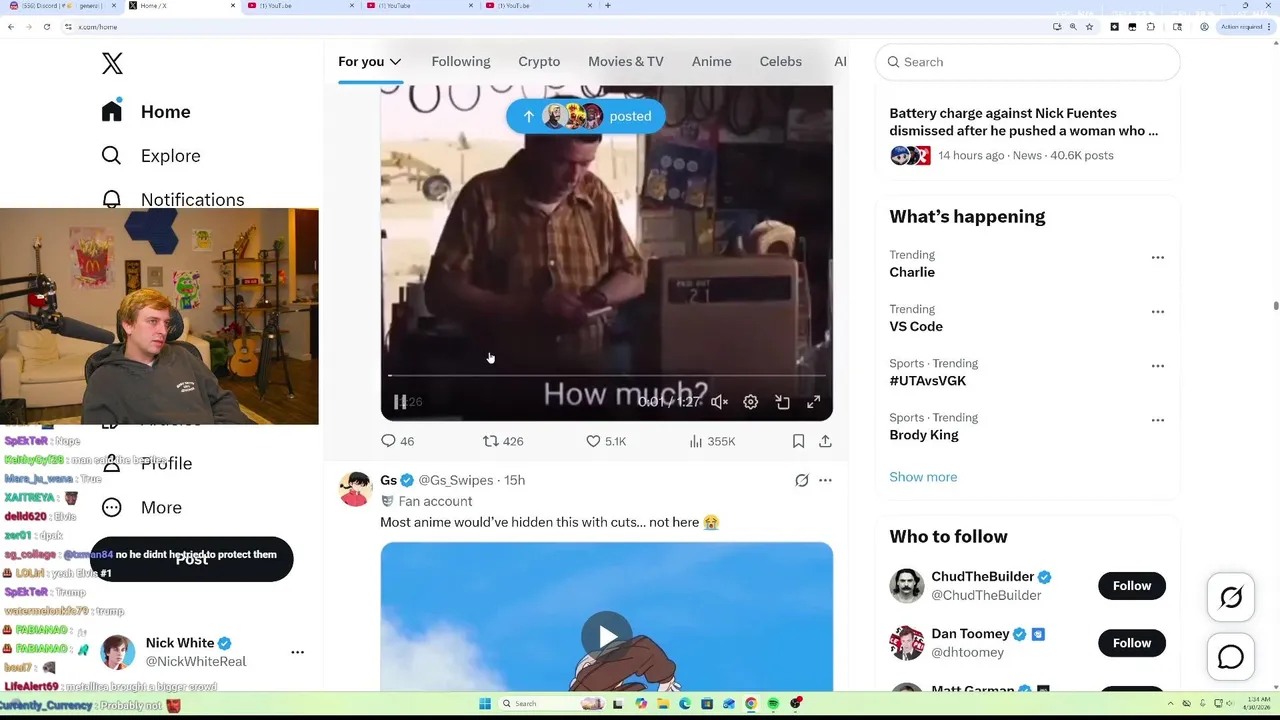Open the Grok floating button
Screen dimensions: 1280x720
1231,598
